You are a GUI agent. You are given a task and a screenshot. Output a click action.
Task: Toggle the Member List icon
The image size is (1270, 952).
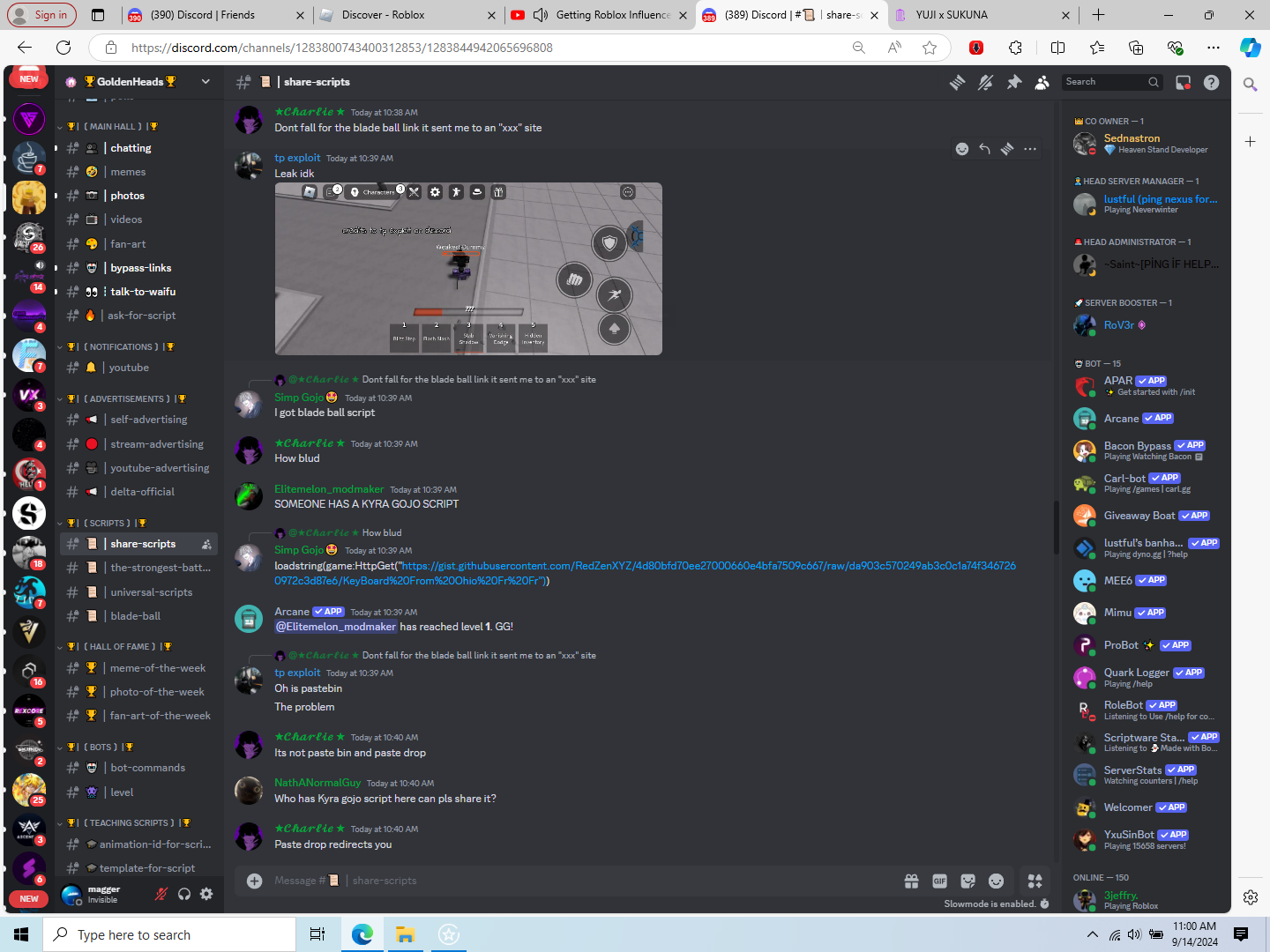1042,82
